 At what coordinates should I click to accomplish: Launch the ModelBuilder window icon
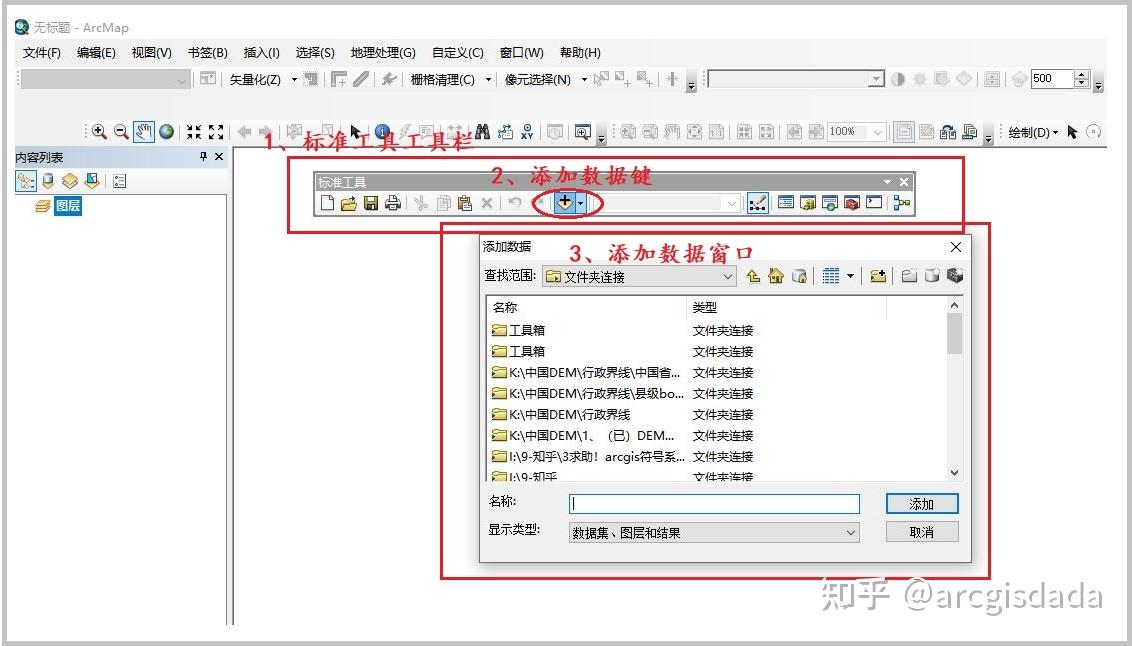(901, 204)
